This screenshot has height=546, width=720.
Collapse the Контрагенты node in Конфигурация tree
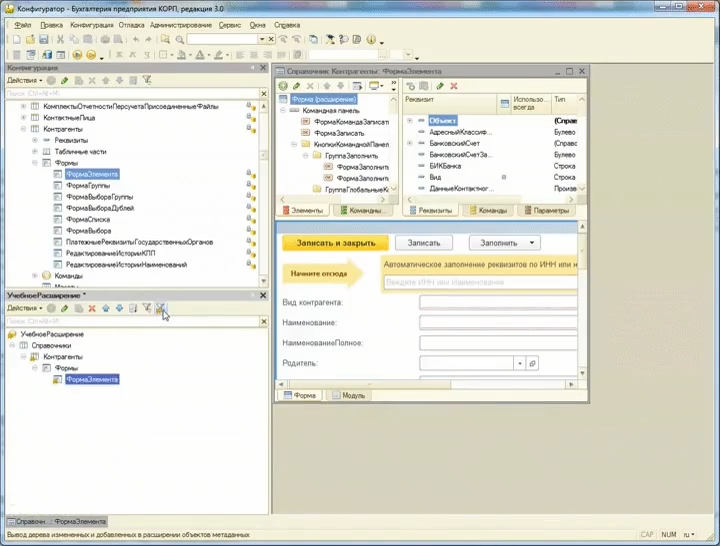pos(23,129)
